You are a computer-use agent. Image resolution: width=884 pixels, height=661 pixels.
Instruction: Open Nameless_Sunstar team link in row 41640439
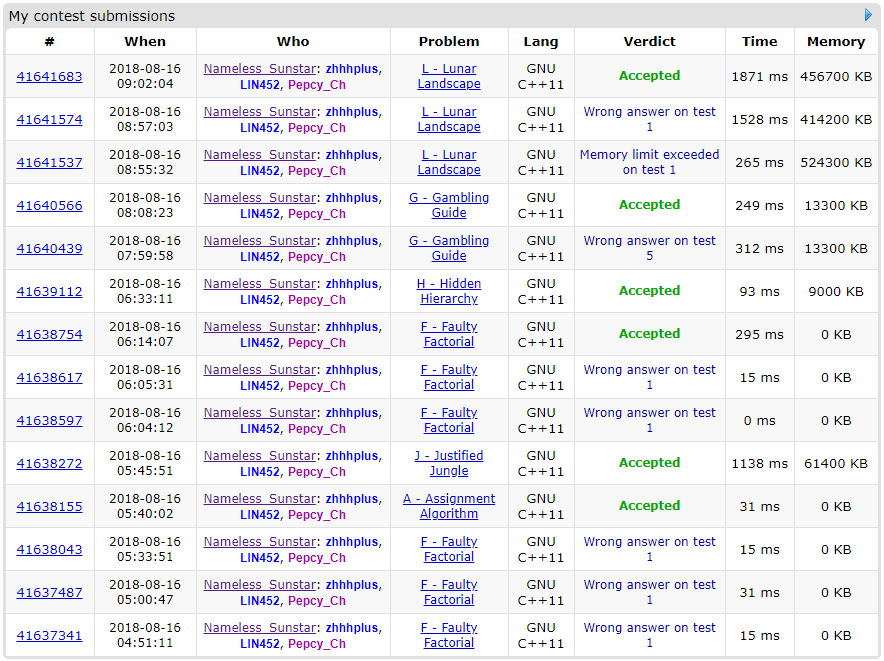tap(259, 241)
